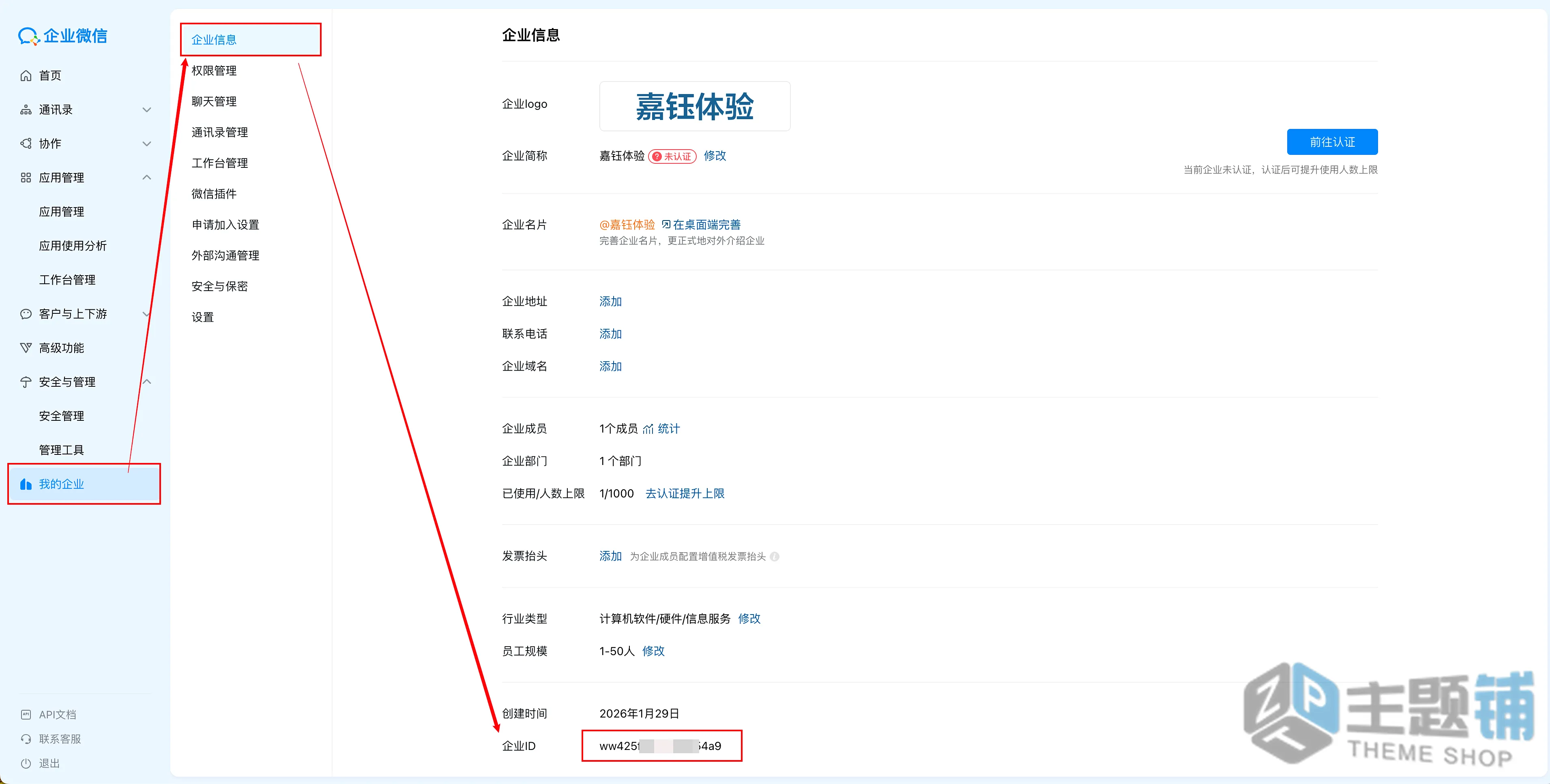Screen dimensions: 1550x784
Task: Click the 在桌面端完善 link
Action: (706, 224)
